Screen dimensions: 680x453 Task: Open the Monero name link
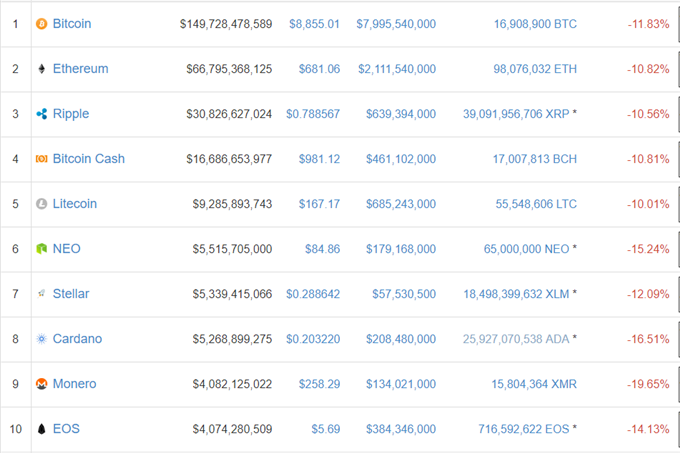(75, 384)
